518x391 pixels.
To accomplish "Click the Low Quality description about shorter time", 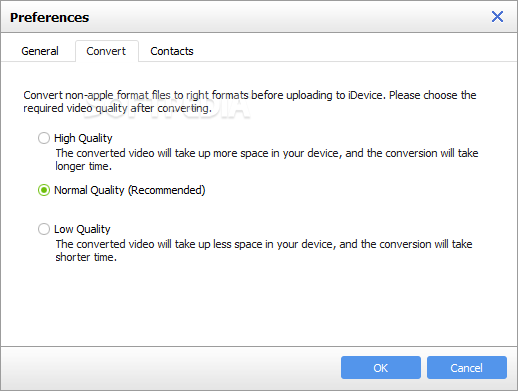I will point(264,250).
